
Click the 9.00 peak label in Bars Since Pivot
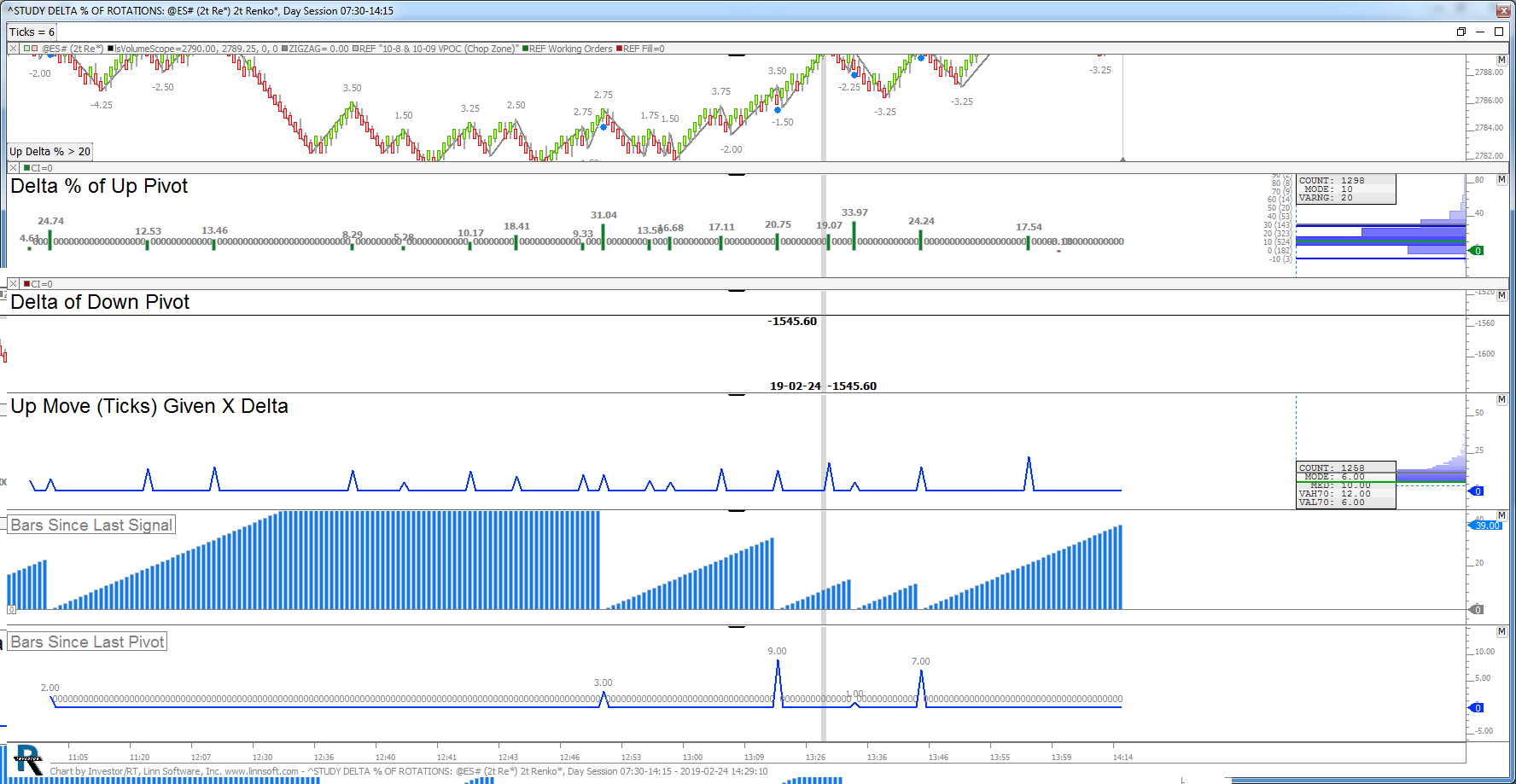click(x=777, y=651)
